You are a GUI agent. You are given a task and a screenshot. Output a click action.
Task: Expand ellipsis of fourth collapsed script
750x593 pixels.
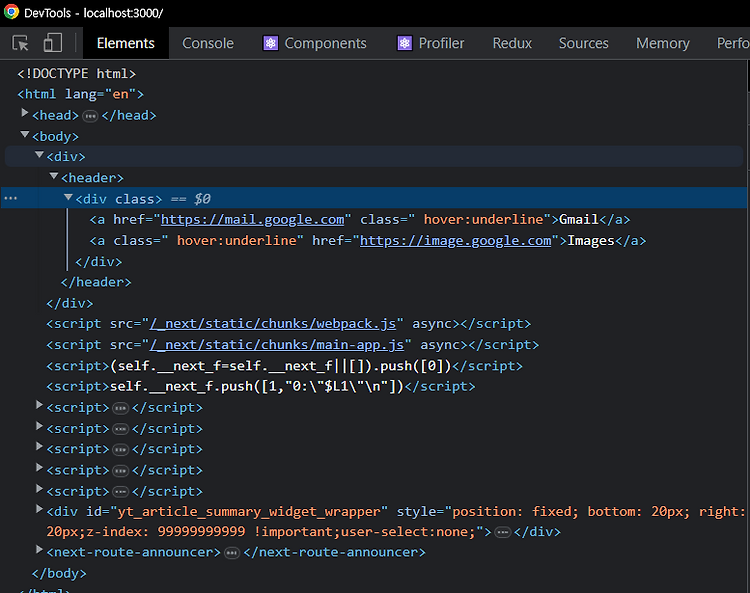pyautogui.click(x=120, y=471)
